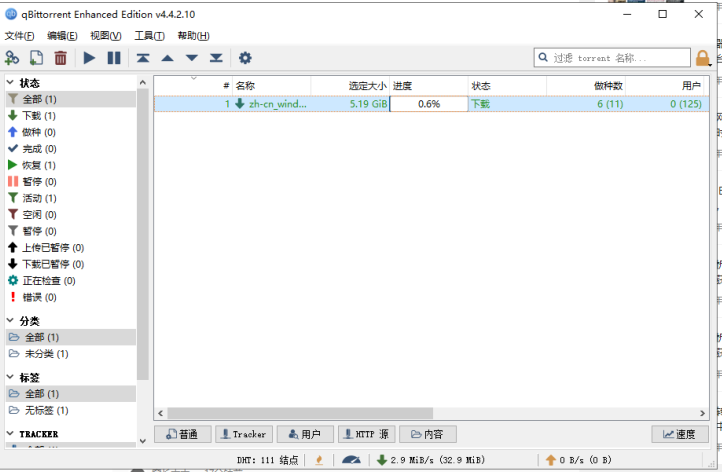The height and width of the screenshot is (472, 722).
Task: Sort by the 名称 column header
Action: [x=272, y=86]
